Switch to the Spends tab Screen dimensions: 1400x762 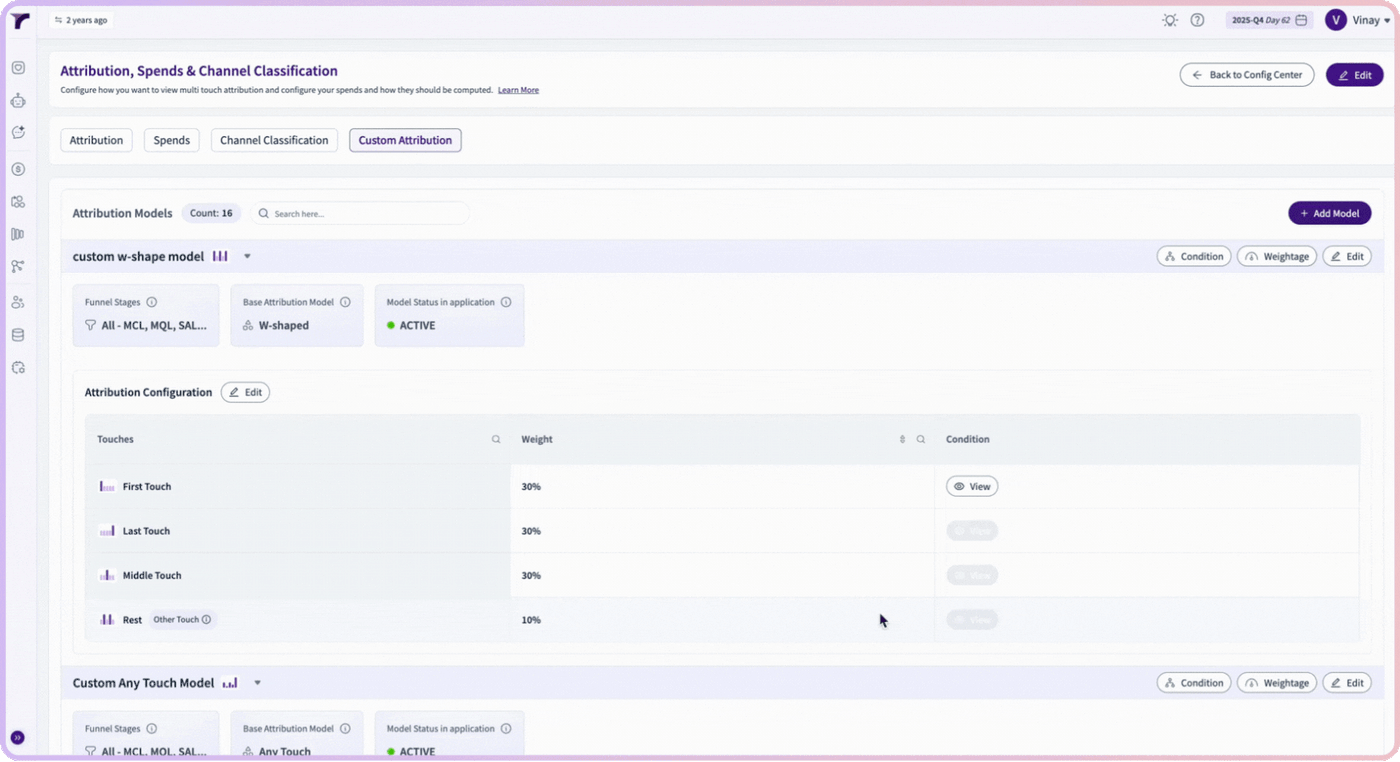pos(172,140)
